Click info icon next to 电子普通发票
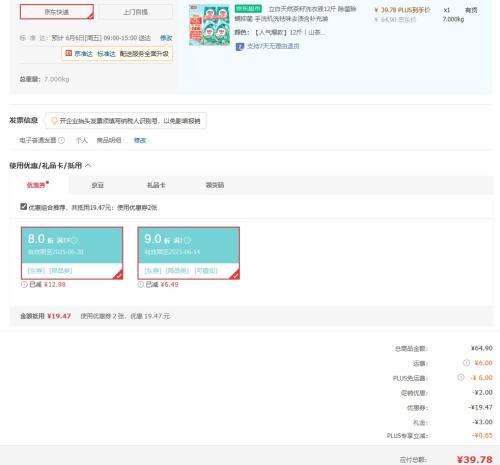Viewport: 500px width, 465px height. coord(61,140)
